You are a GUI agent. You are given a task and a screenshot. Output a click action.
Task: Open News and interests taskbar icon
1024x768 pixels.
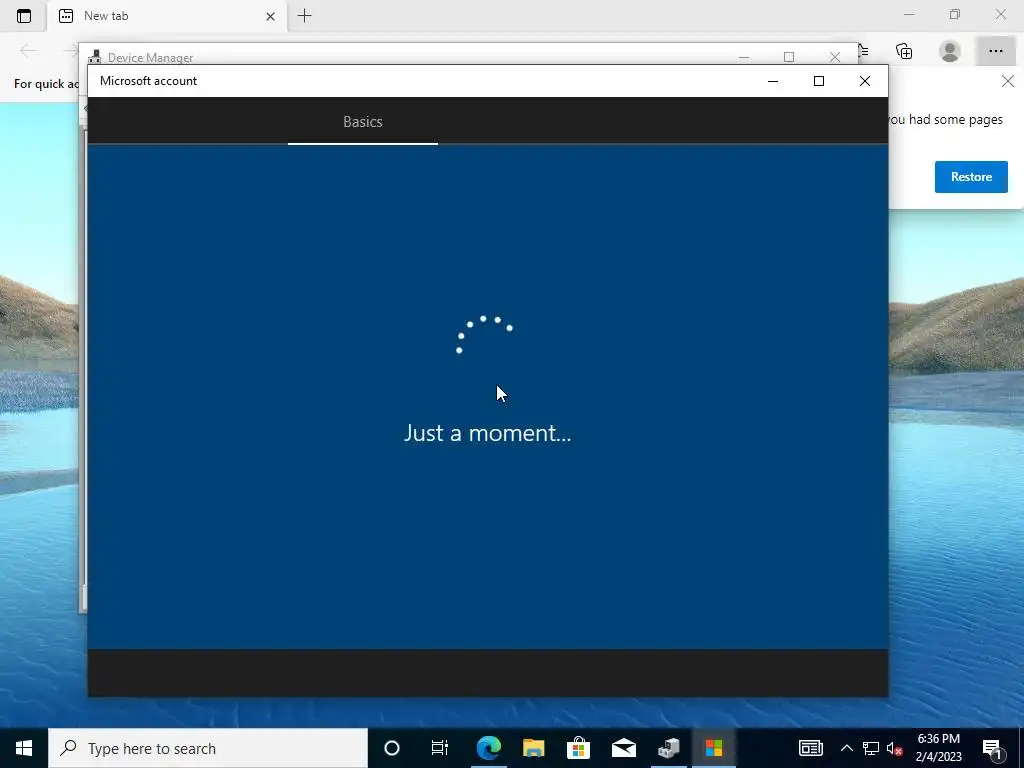pyautogui.click(x=810, y=748)
